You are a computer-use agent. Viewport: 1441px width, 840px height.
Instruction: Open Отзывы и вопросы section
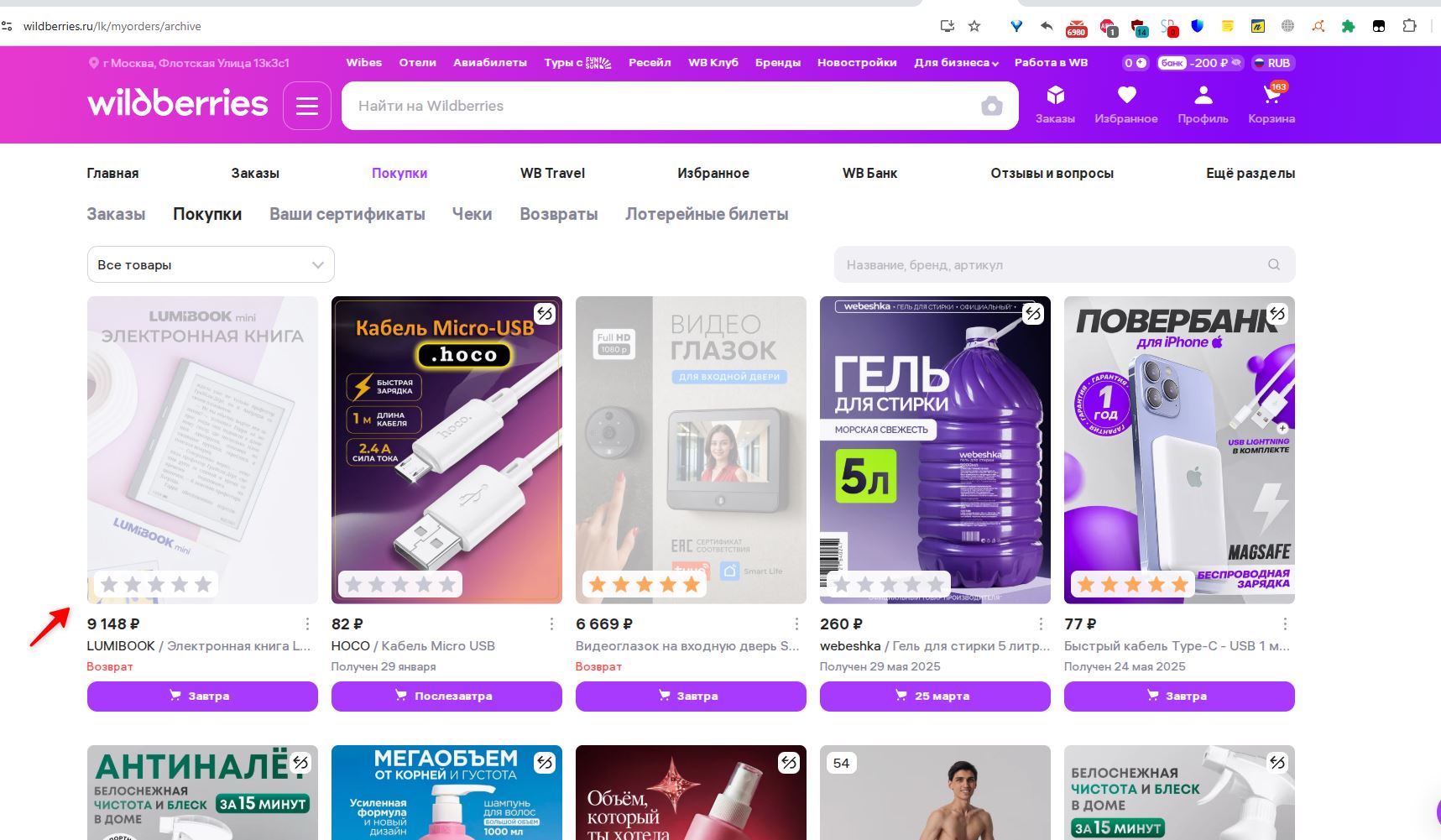click(1052, 173)
